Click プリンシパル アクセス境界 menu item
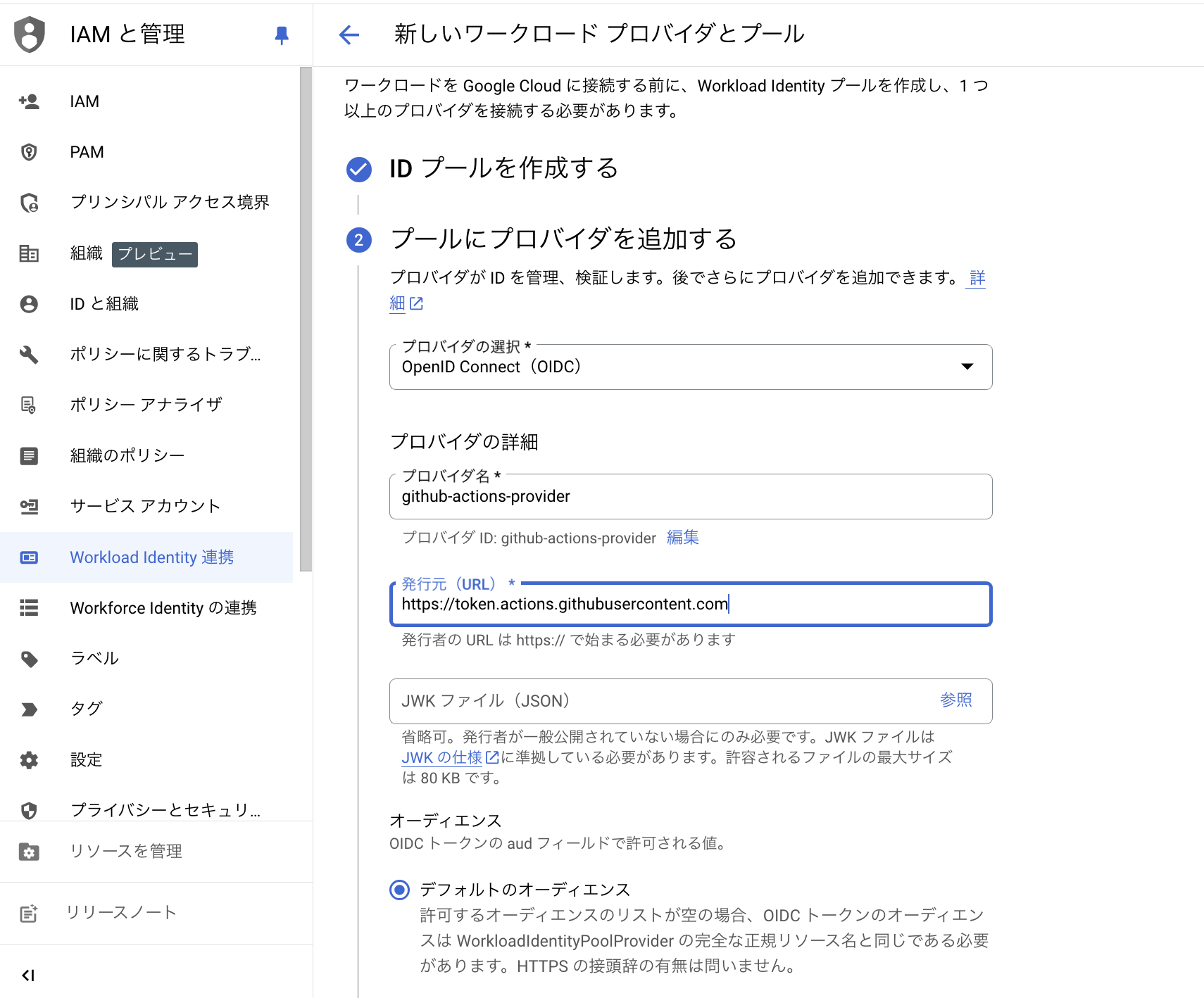Image resolution: width=1204 pixels, height=998 pixels. click(x=146, y=203)
